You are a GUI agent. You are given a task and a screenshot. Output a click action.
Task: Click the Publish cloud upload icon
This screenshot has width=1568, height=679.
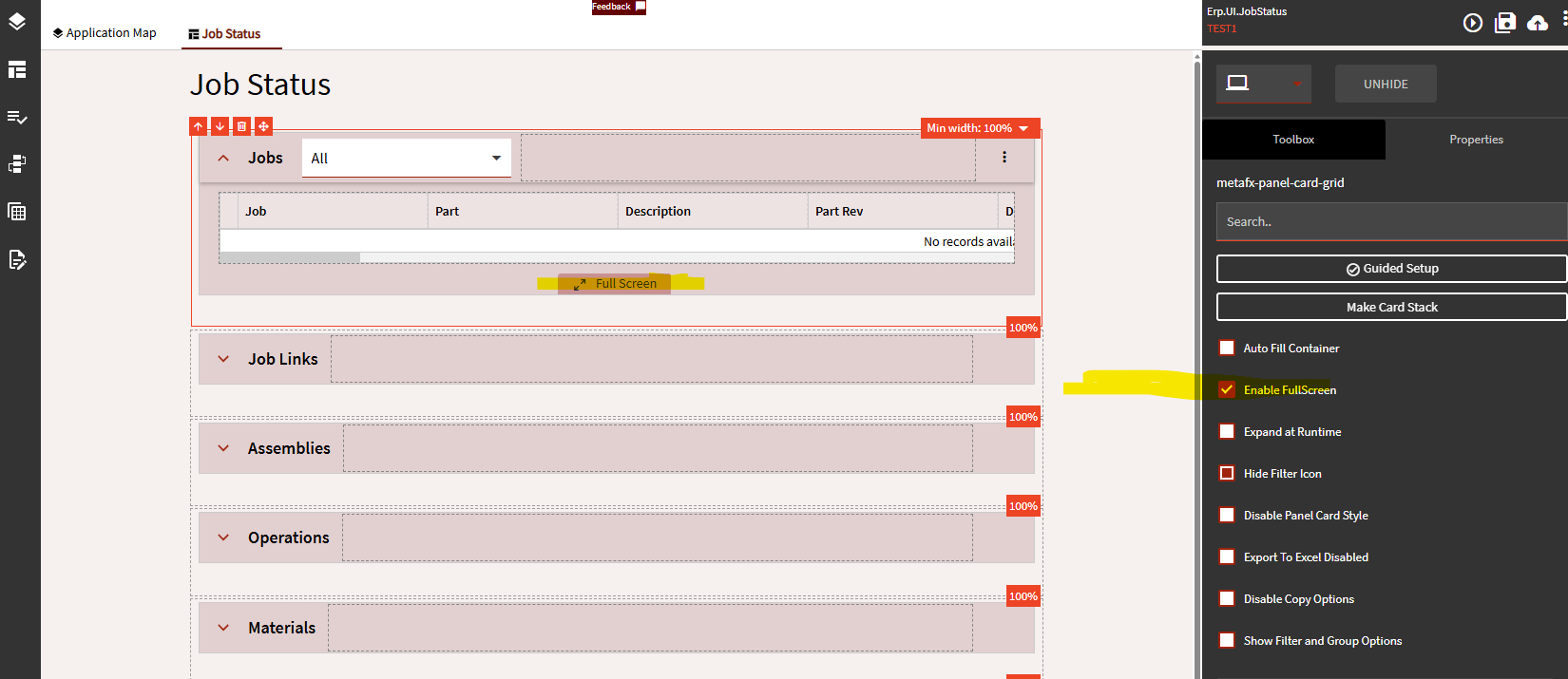1538,23
